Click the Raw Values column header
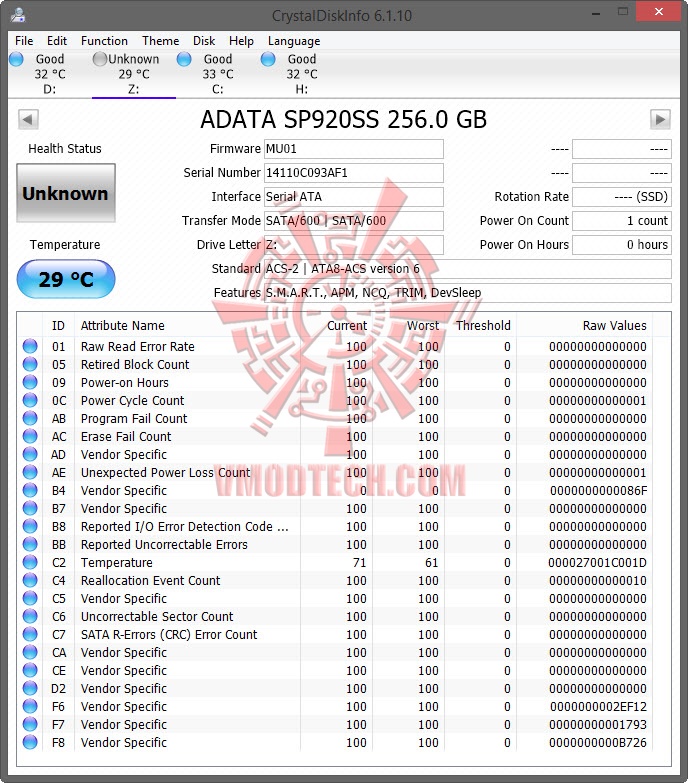 [x=584, y=326]
